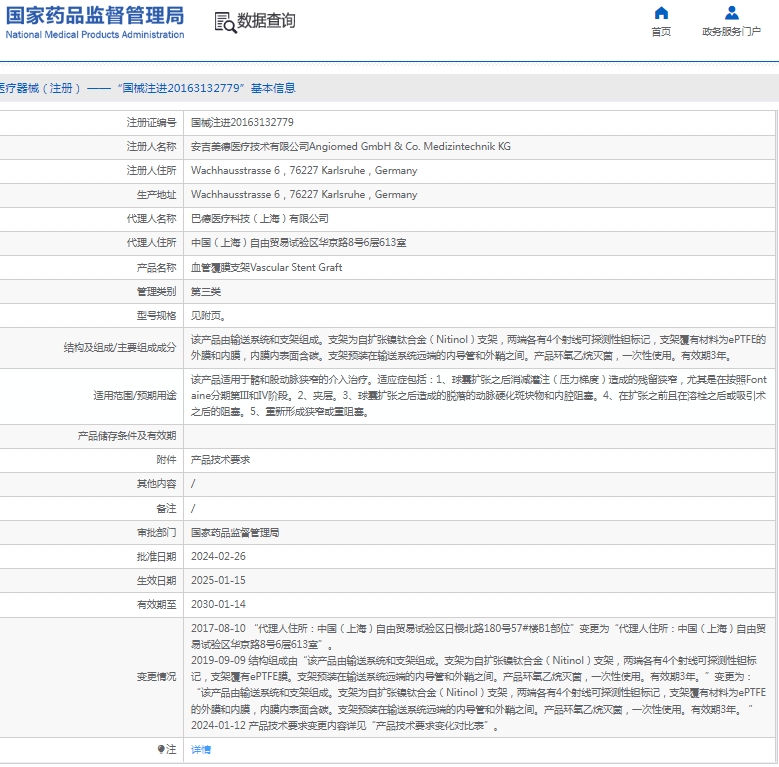Click the National Medical Products Administration subtitle
This screenshot has height=767, width=779.
point(95,35)
